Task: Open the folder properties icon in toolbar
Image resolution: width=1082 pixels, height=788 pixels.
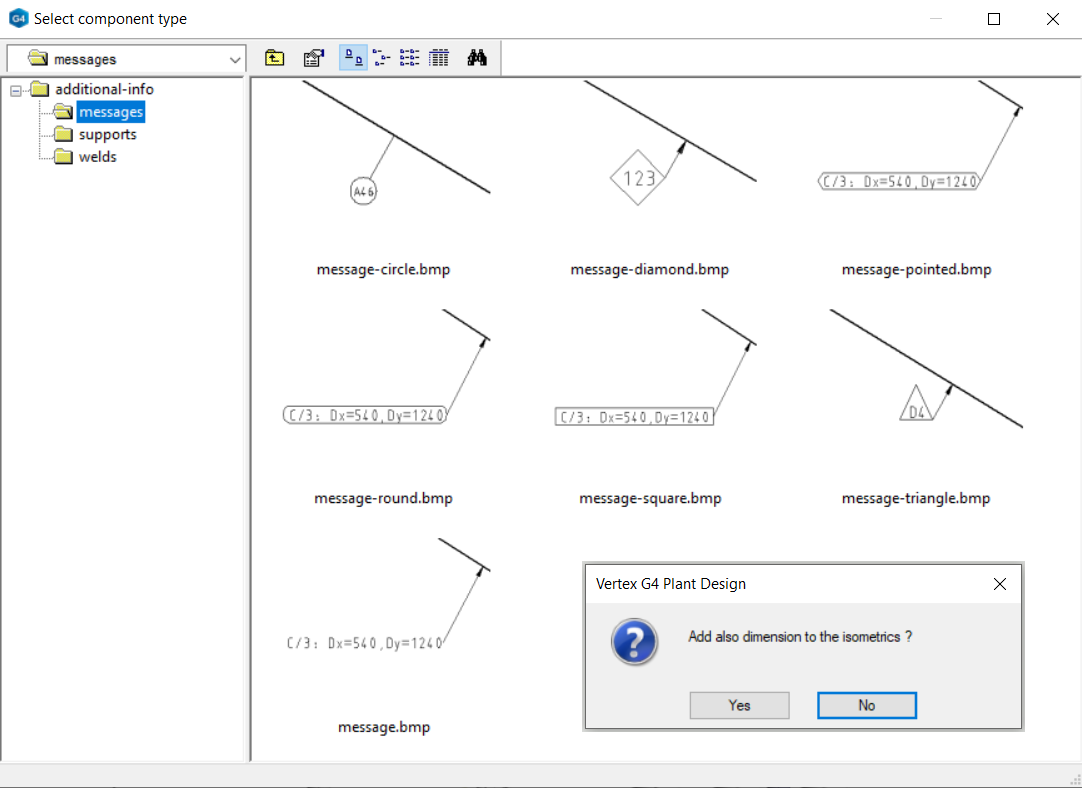Action: tap(313, 58)
